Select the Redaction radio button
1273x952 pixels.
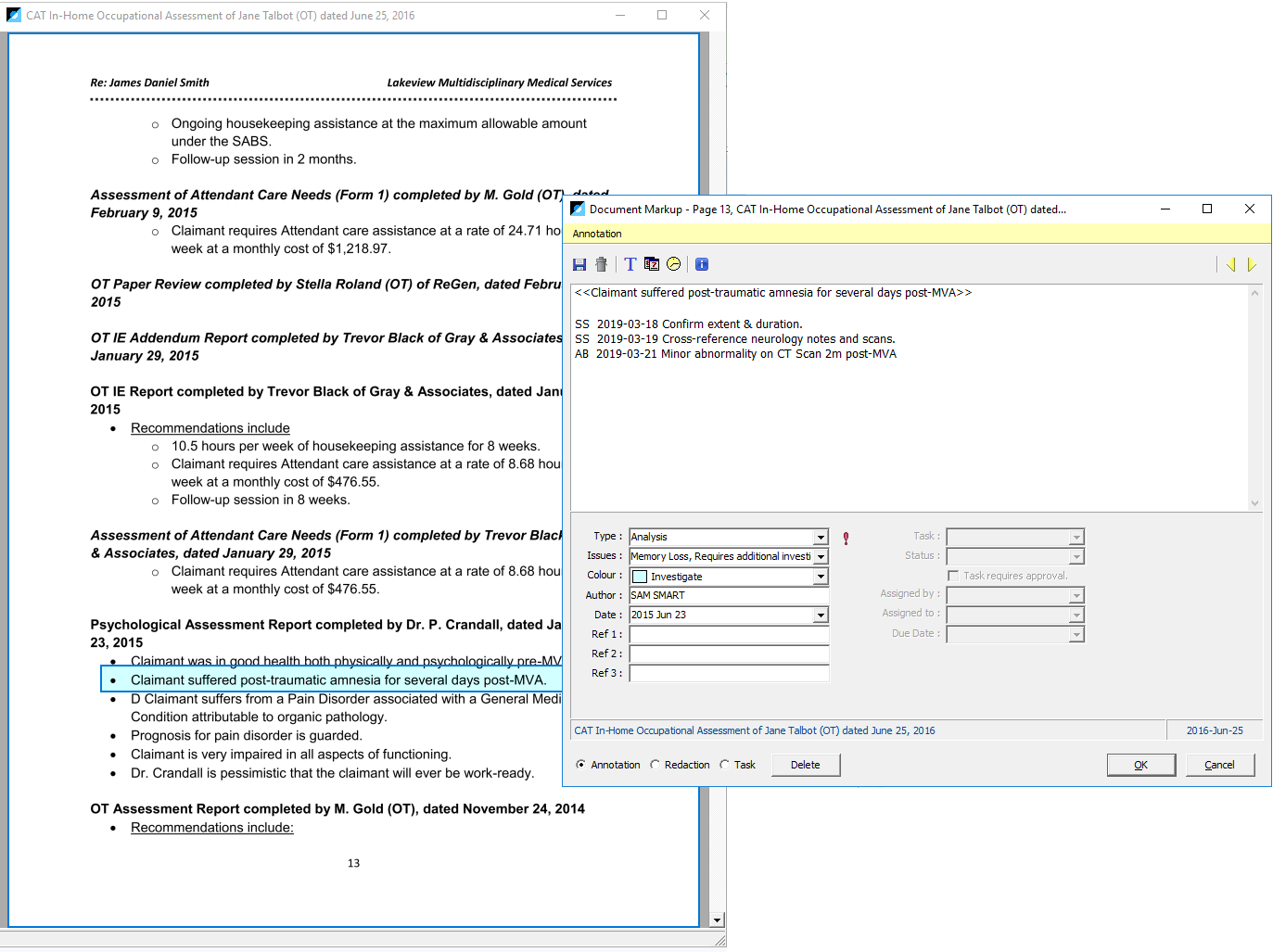655,765
